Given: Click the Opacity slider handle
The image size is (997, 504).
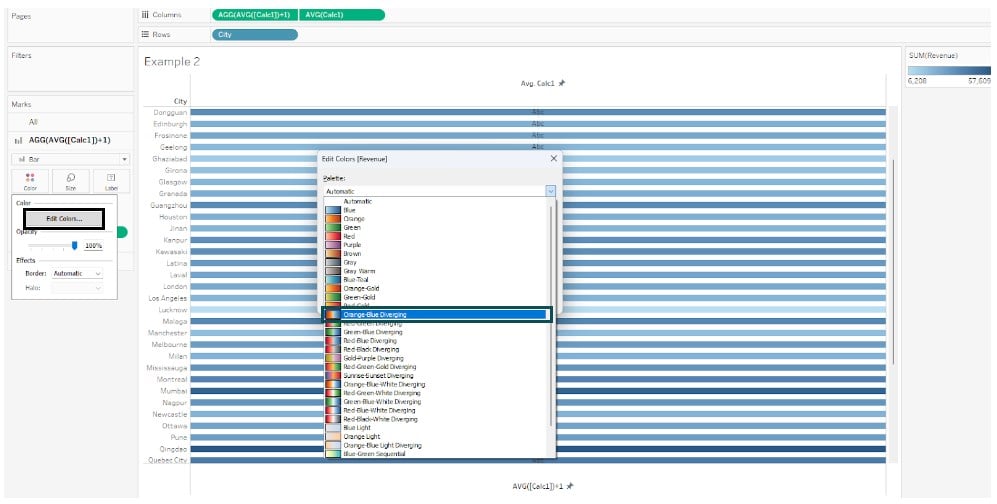Looking at the screenshot, I should pos(74,245).
